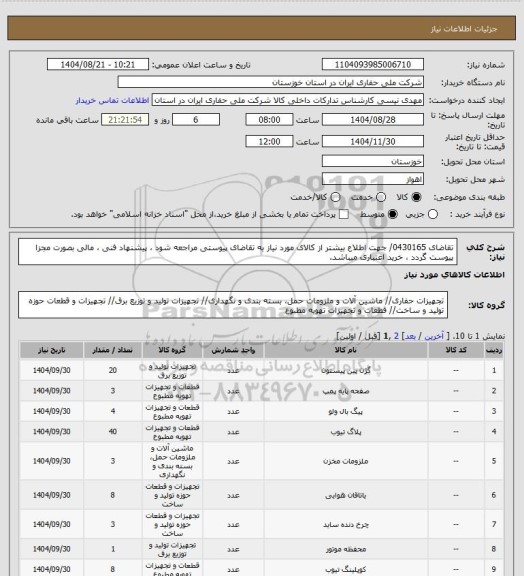
Task: Click the کد کالا column header
Action: click(x=456, y=350)
